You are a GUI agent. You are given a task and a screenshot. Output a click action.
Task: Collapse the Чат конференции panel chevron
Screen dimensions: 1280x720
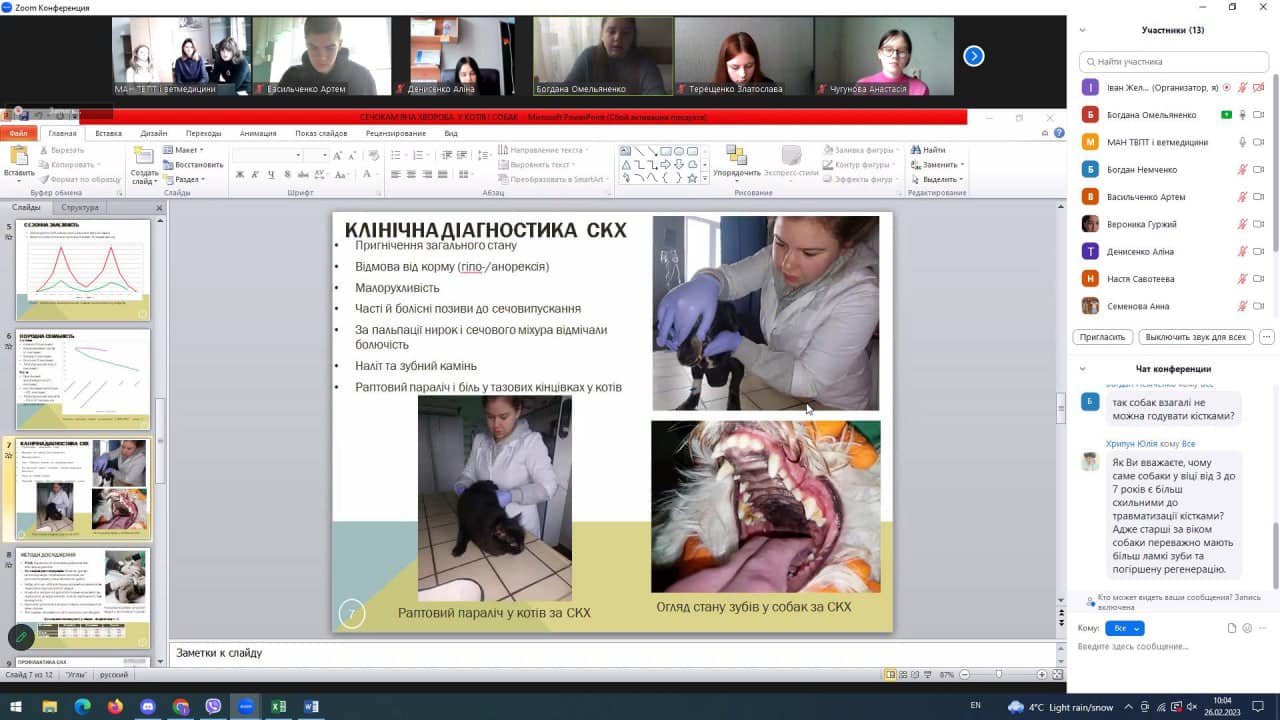click(x=1082, y=368)
